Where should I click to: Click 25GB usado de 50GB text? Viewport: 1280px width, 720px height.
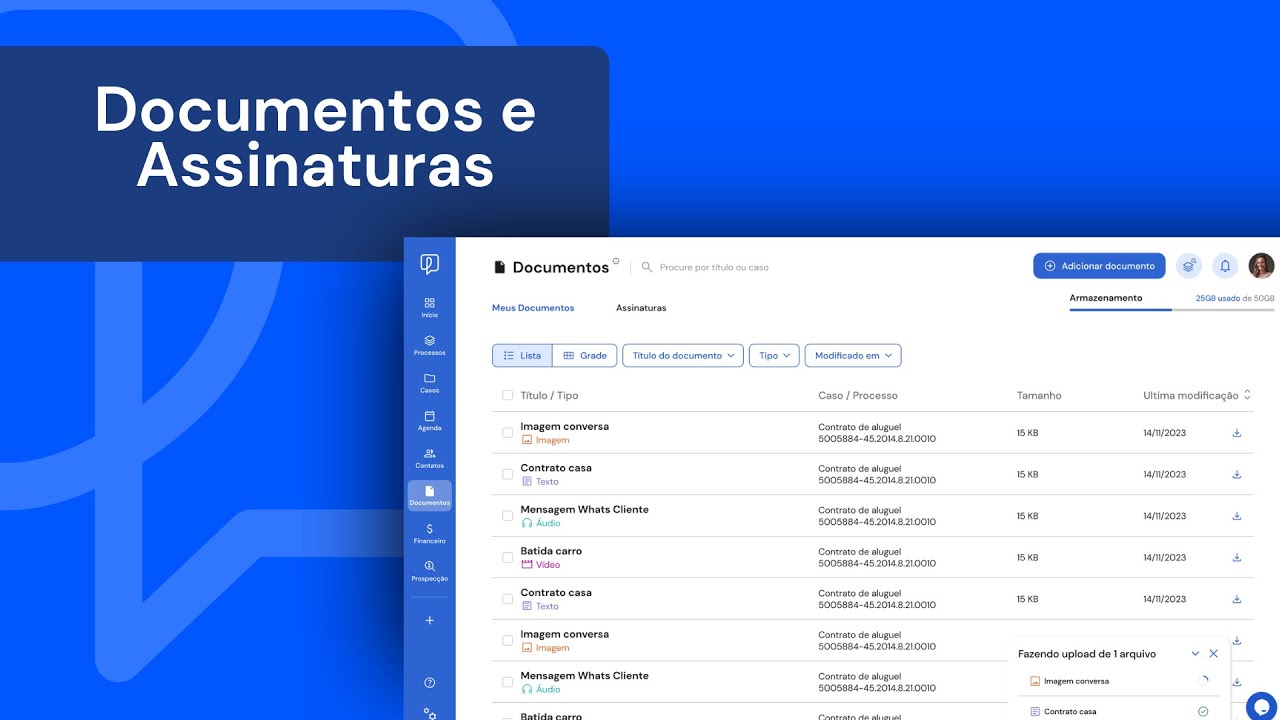click(1235, 298)
